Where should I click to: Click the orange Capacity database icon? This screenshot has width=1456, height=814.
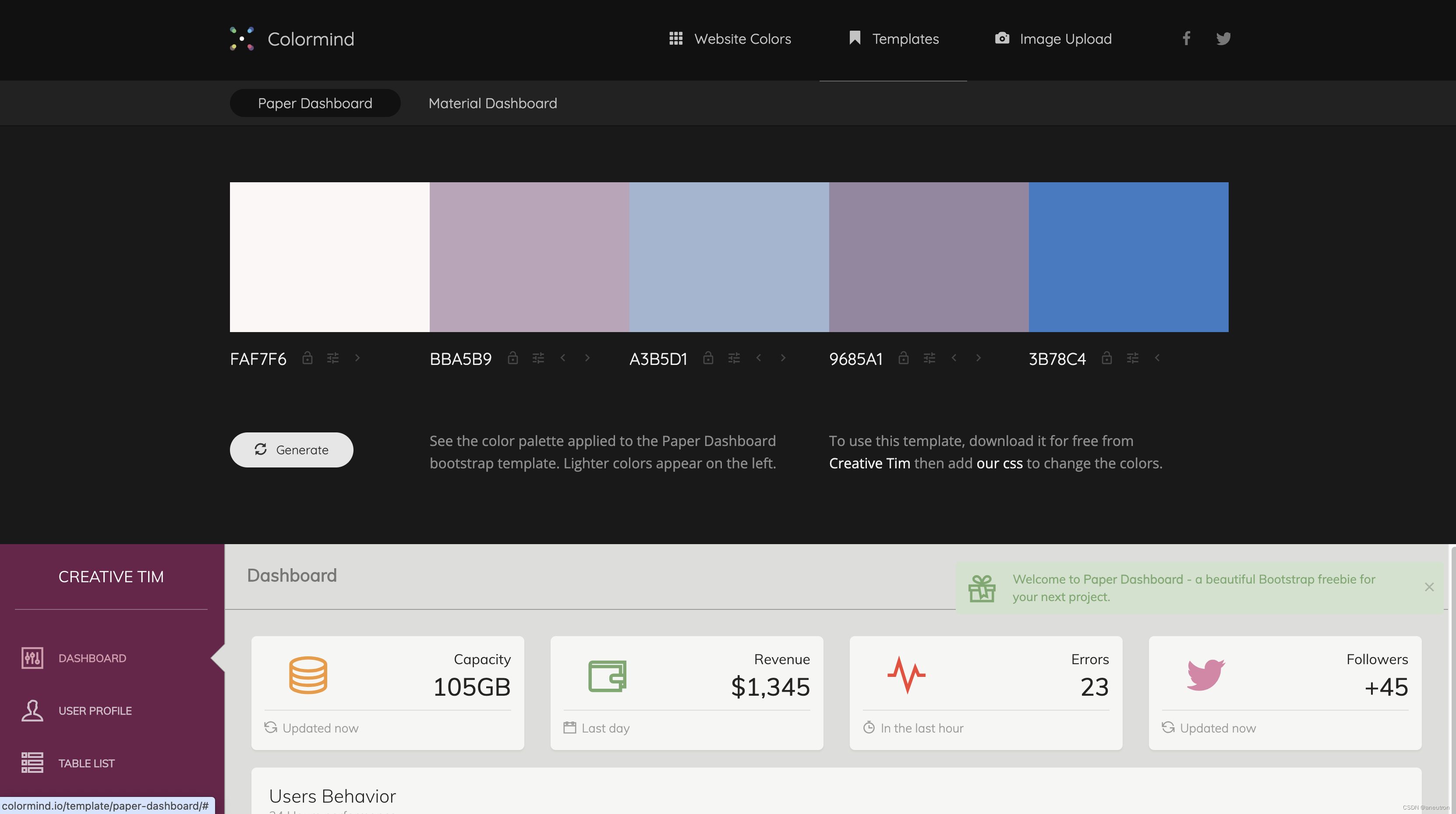(308, 675)
